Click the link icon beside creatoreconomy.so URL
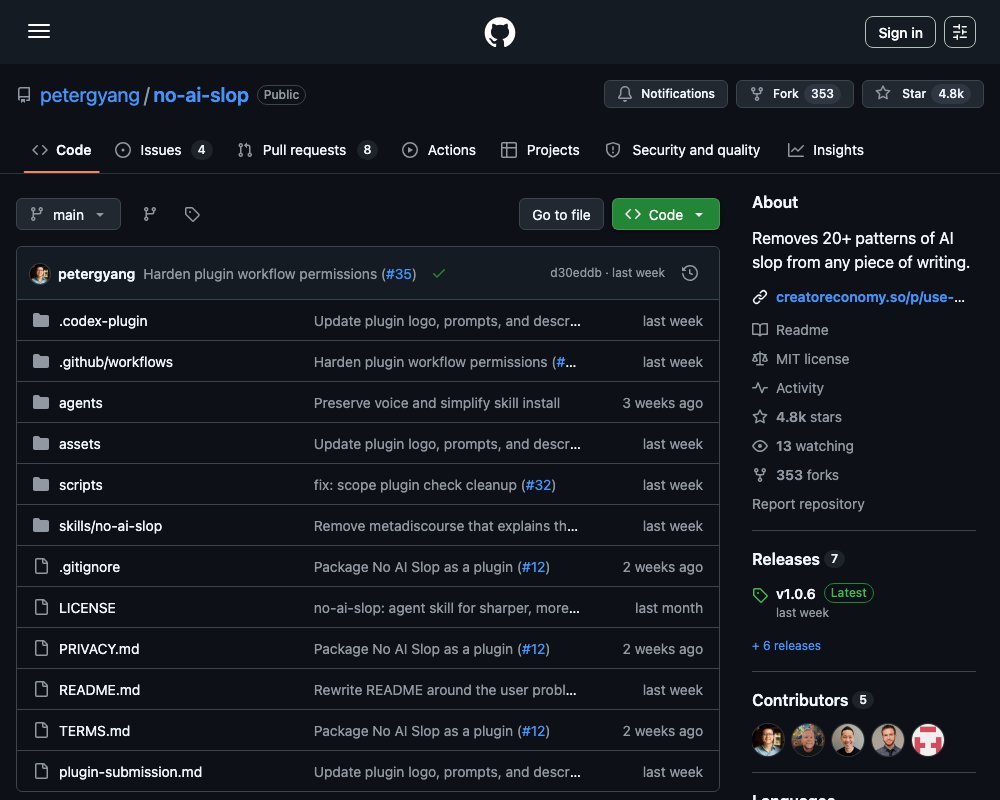The width and height of the screenshot is (1000, 800). tap(760, 297)
